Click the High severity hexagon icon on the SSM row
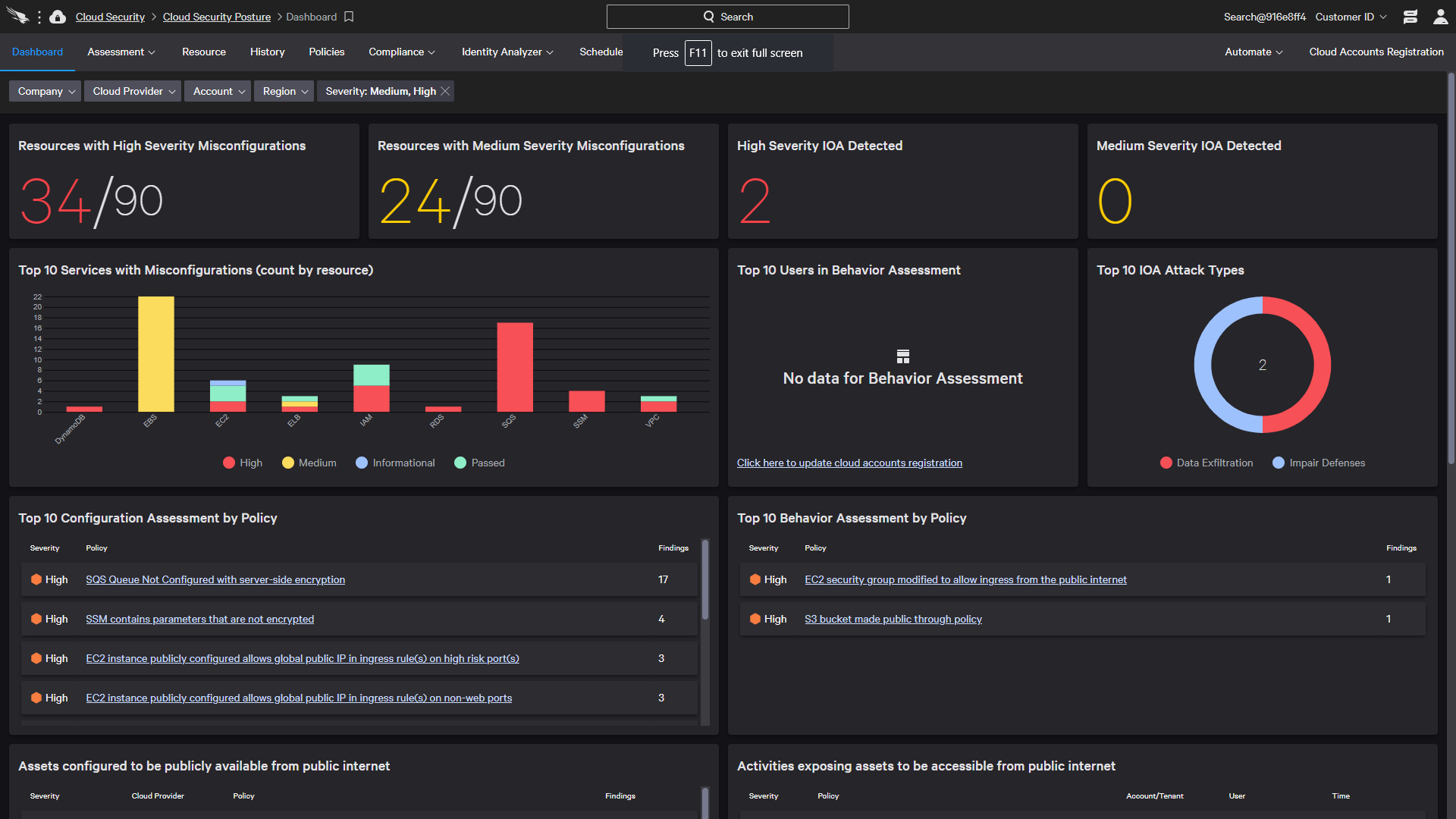 pos(36,619)
